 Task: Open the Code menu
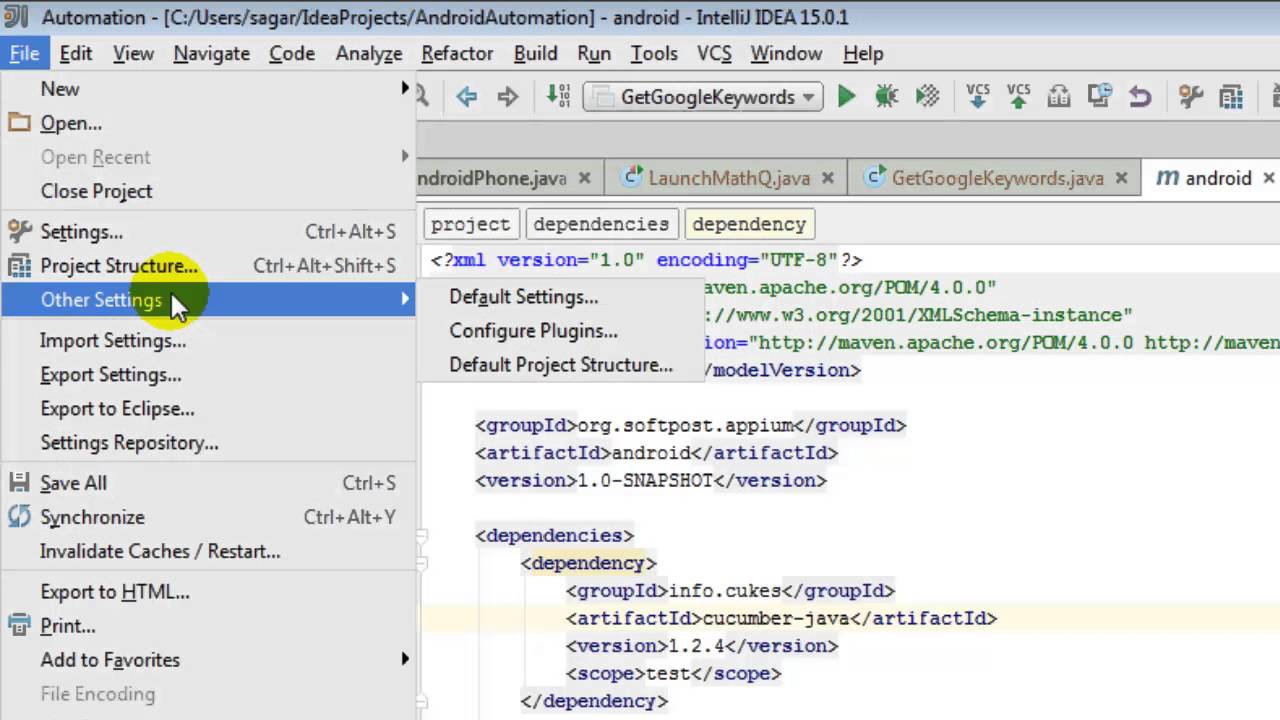coord(292,54)
